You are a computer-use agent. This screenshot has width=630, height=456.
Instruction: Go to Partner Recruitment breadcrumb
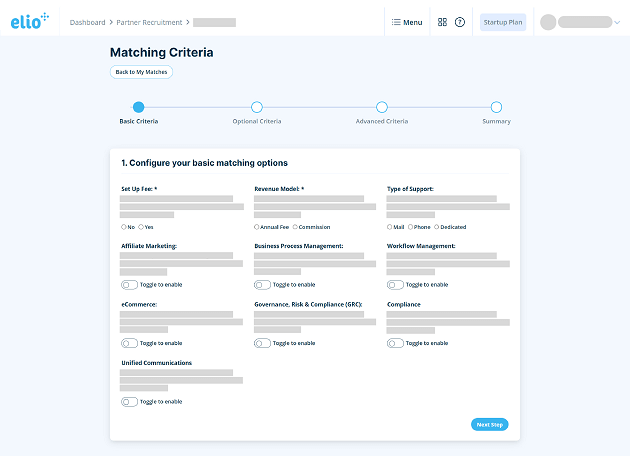(149, 22)
